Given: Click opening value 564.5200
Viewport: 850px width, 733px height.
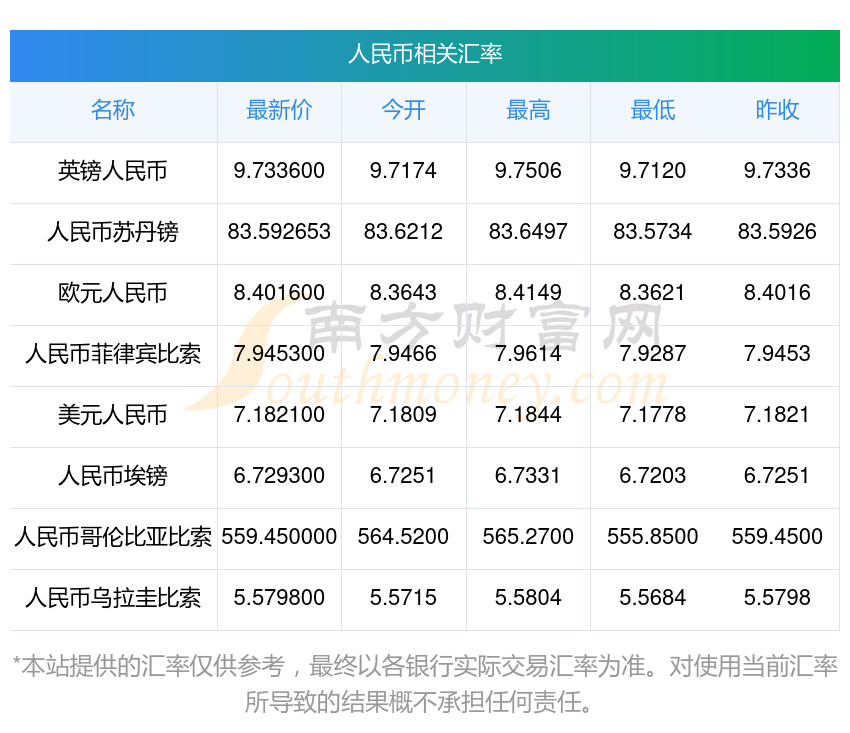Looking at the screenshot, I should [403, 537].
